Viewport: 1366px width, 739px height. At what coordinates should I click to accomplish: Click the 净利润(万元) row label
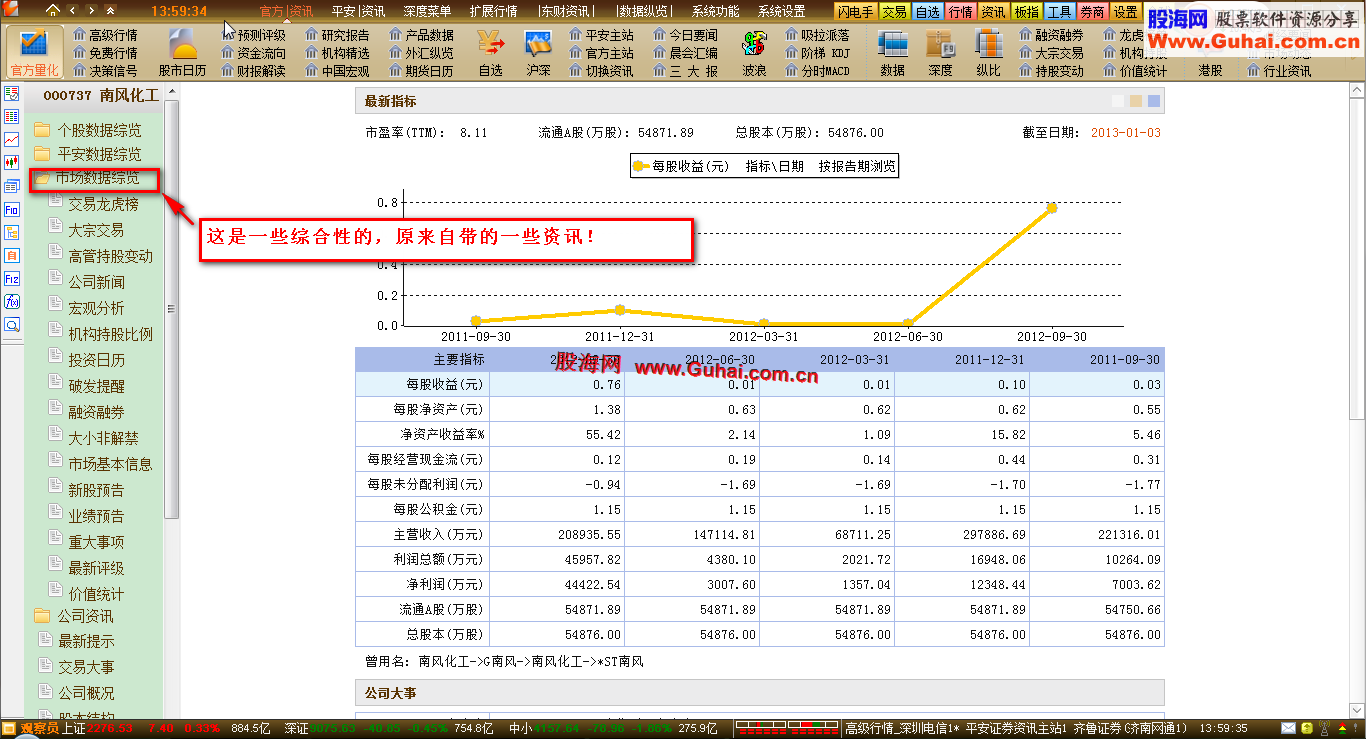(x=444, y=584)
